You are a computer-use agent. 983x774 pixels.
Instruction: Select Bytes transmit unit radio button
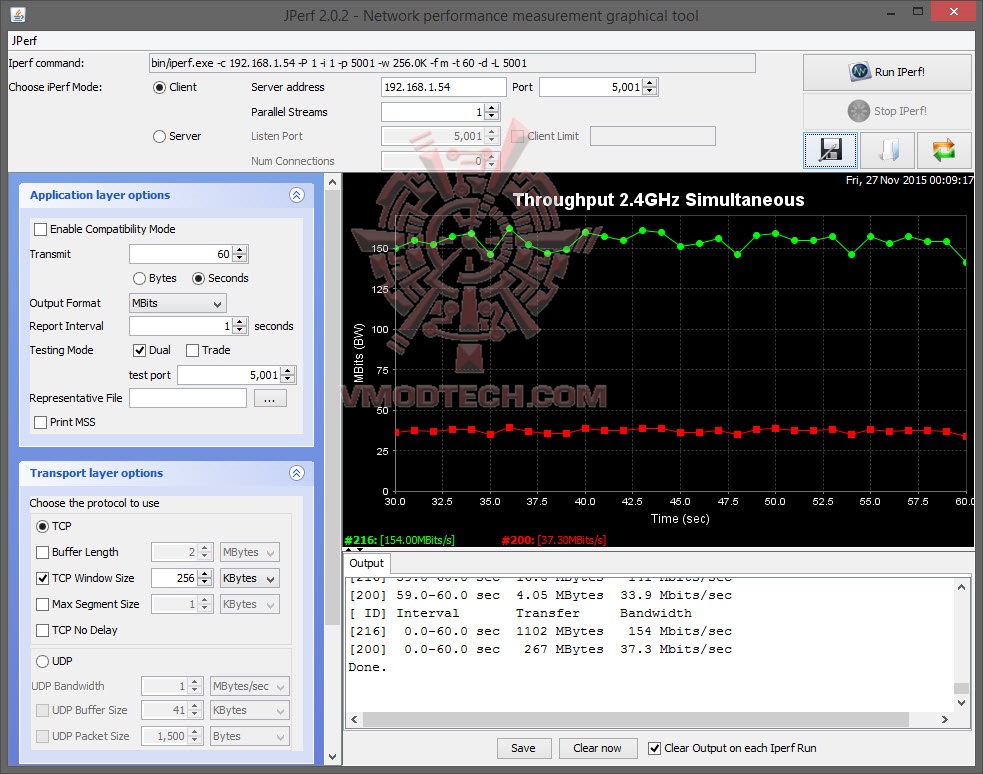click(x=139, y=278)
